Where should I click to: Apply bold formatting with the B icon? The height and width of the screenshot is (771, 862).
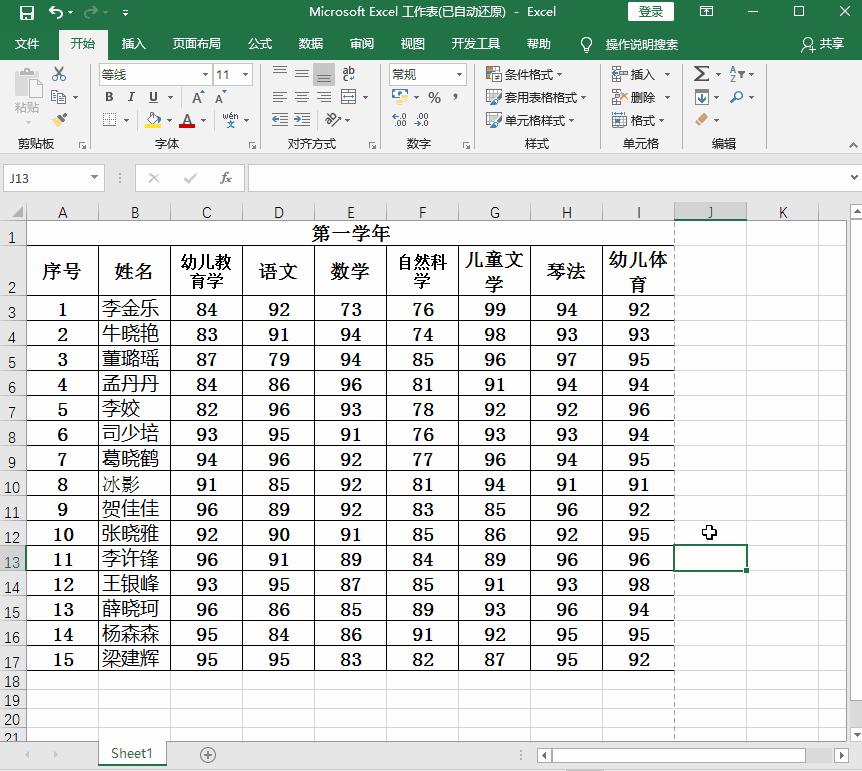coord(108,97)
